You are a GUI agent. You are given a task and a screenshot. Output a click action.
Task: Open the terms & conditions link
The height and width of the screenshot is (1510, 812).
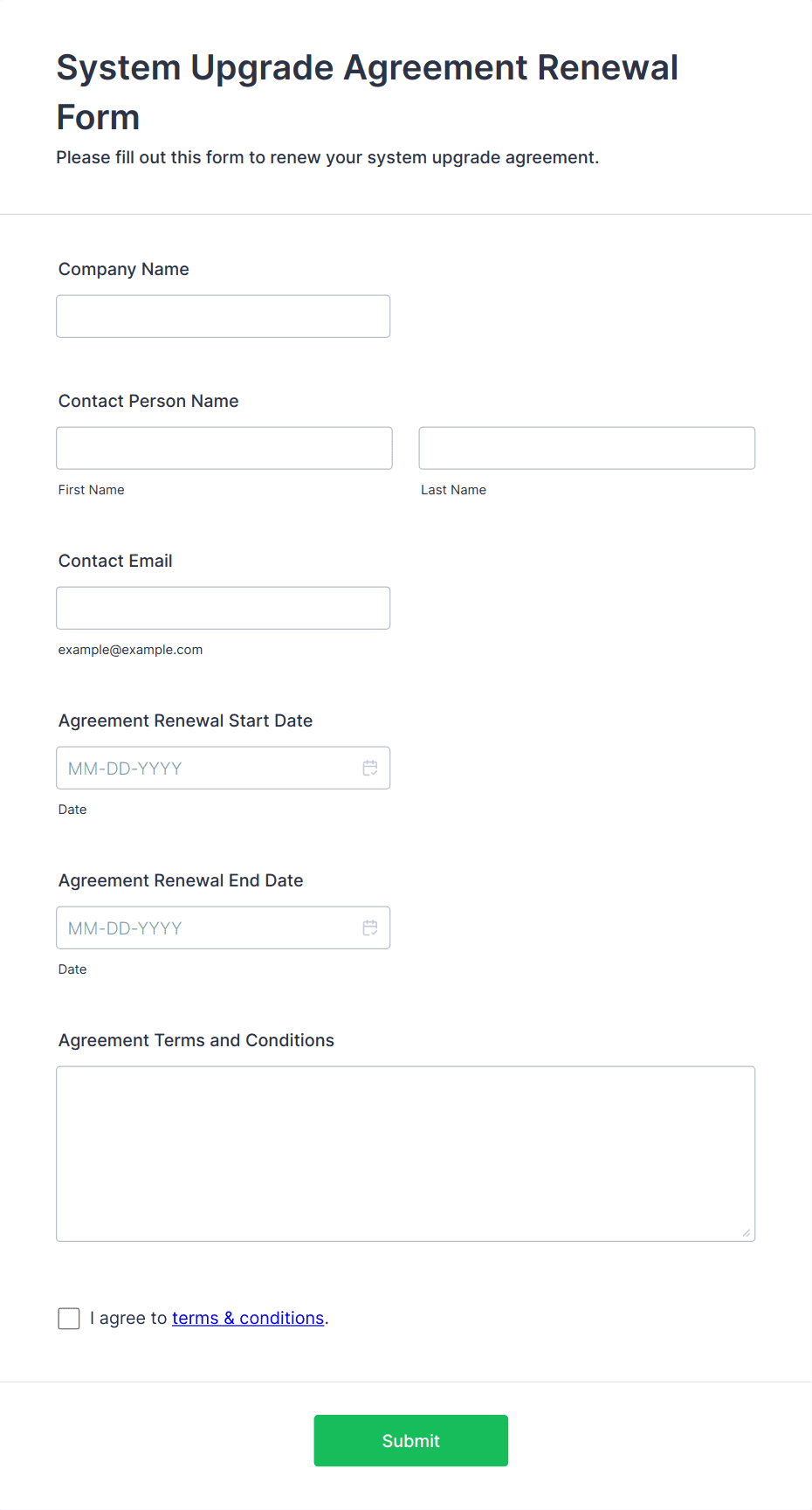248,1318
